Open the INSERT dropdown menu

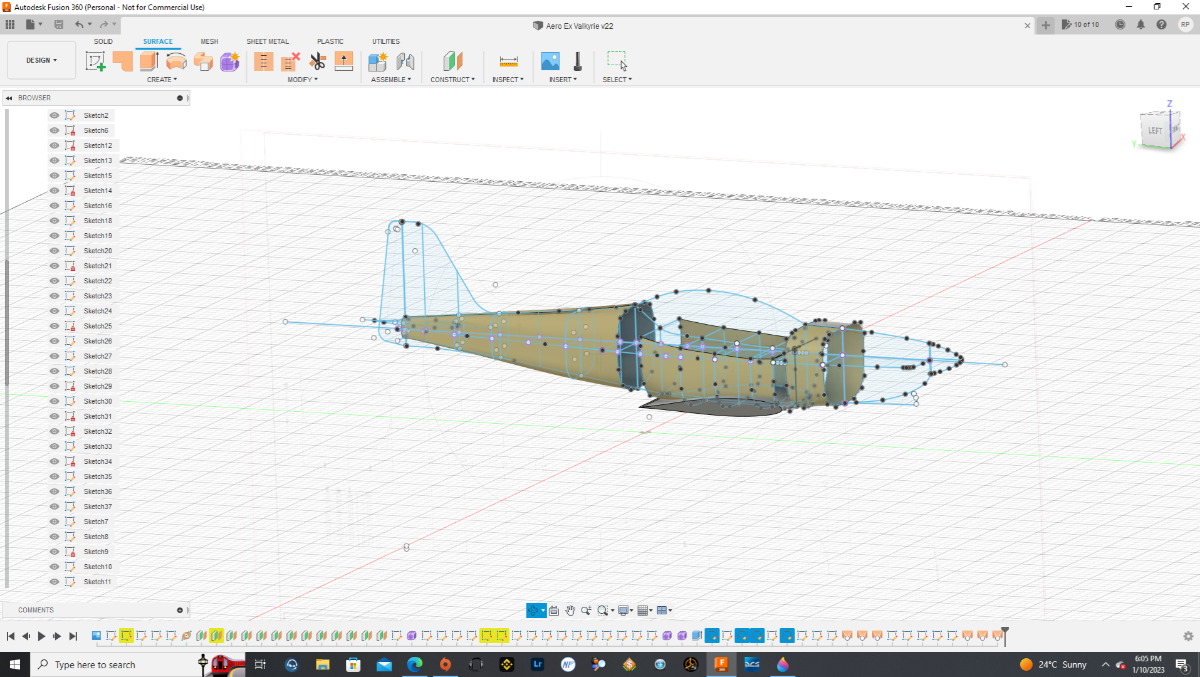[x=563, y=79]
